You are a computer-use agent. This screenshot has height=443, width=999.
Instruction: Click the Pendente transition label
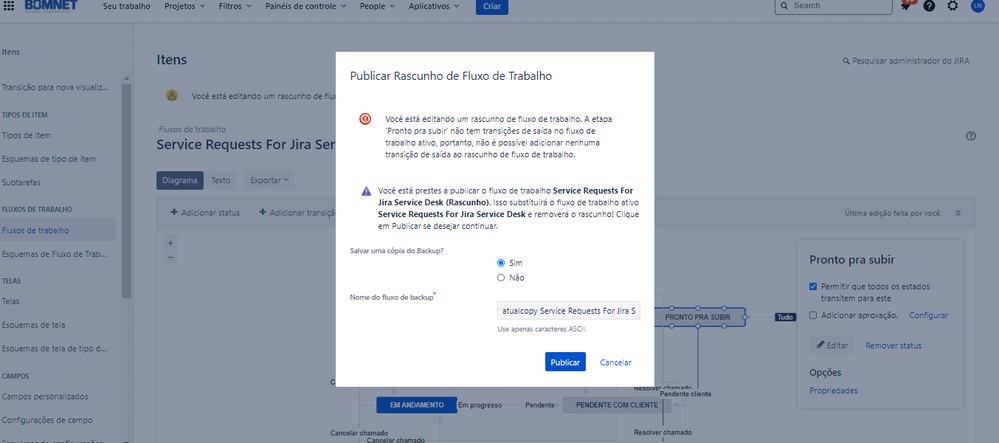click(x=540, y=405)
